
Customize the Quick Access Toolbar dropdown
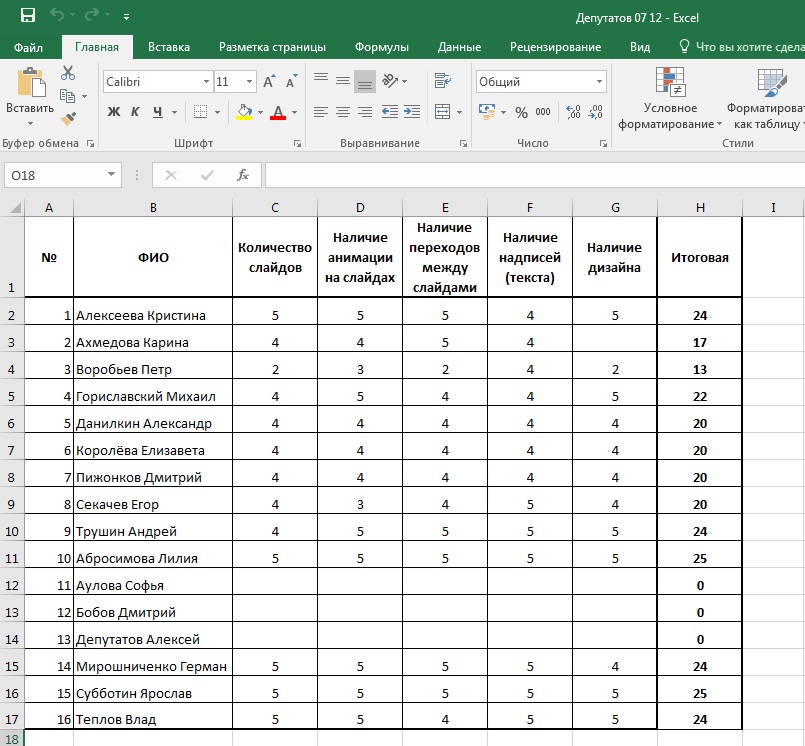pyautogui.click(x=126, y=17)
